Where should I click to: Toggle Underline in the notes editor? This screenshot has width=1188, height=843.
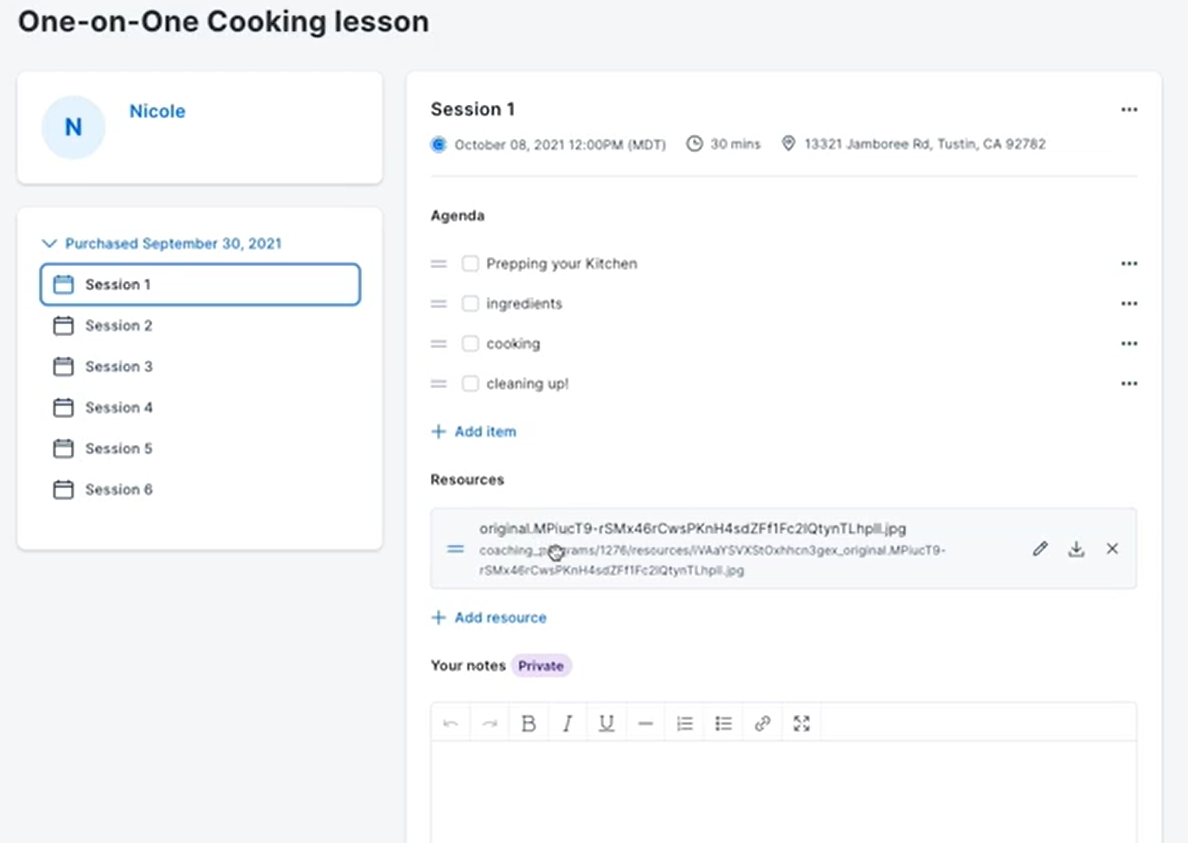click(606, 723)
